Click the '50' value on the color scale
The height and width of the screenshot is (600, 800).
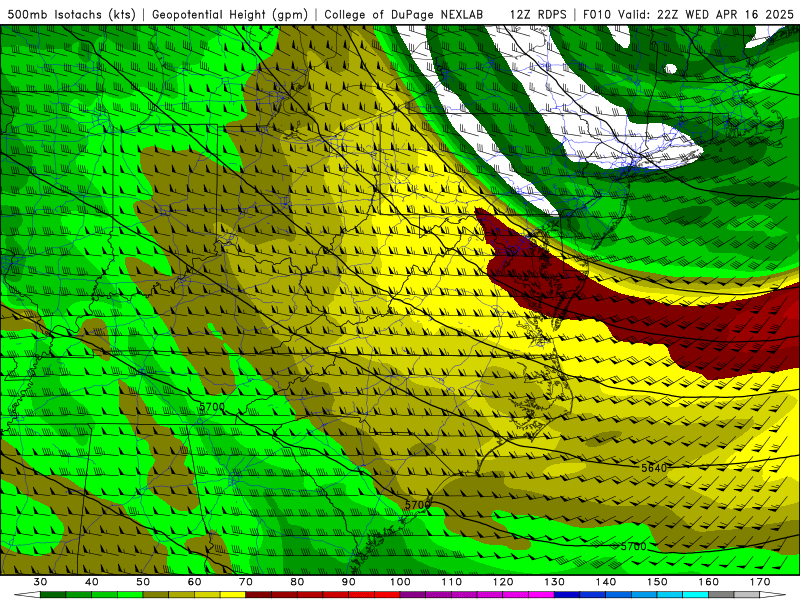pos(143,582)
